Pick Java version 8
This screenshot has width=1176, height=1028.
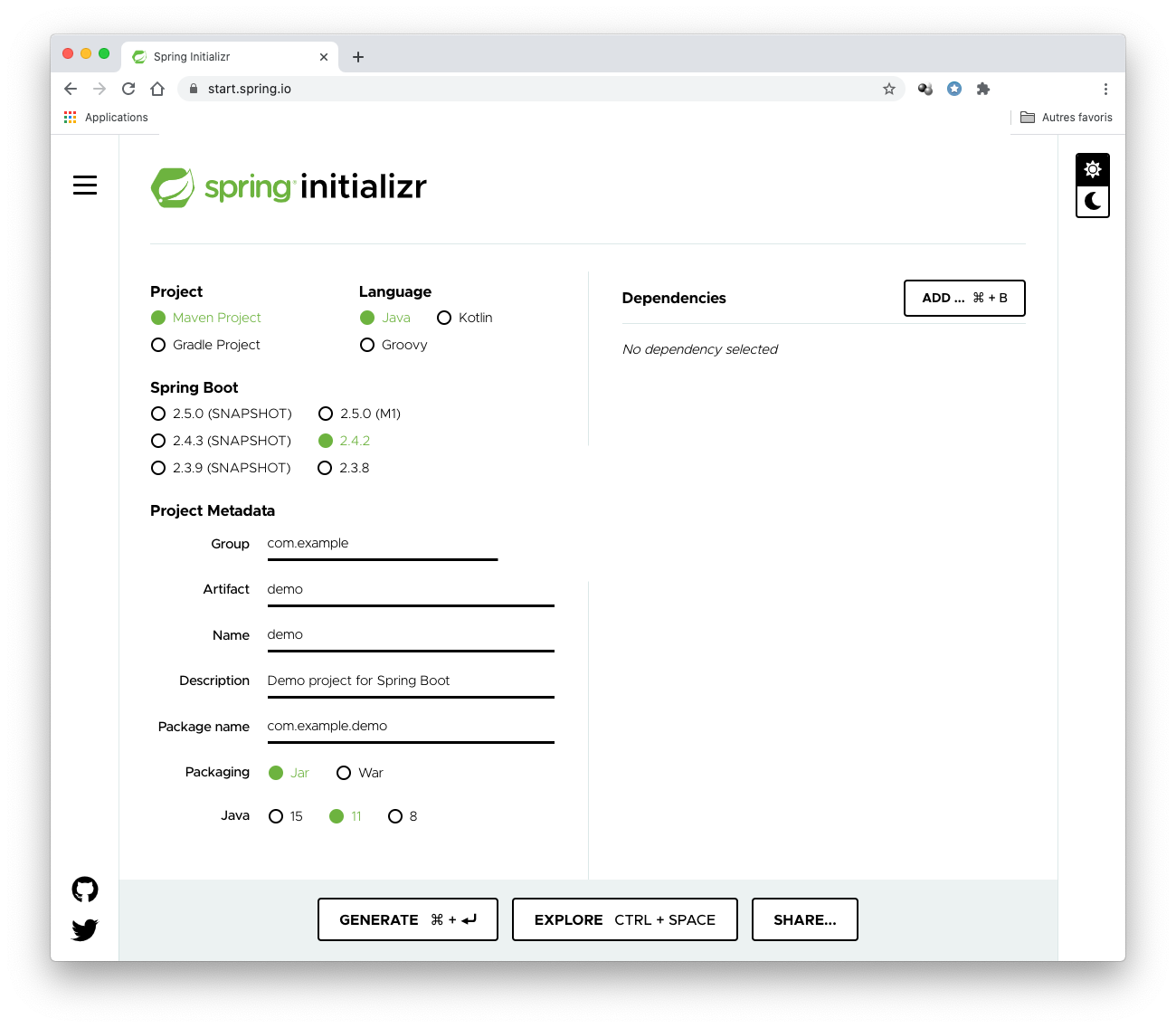(x=403, y=816)
